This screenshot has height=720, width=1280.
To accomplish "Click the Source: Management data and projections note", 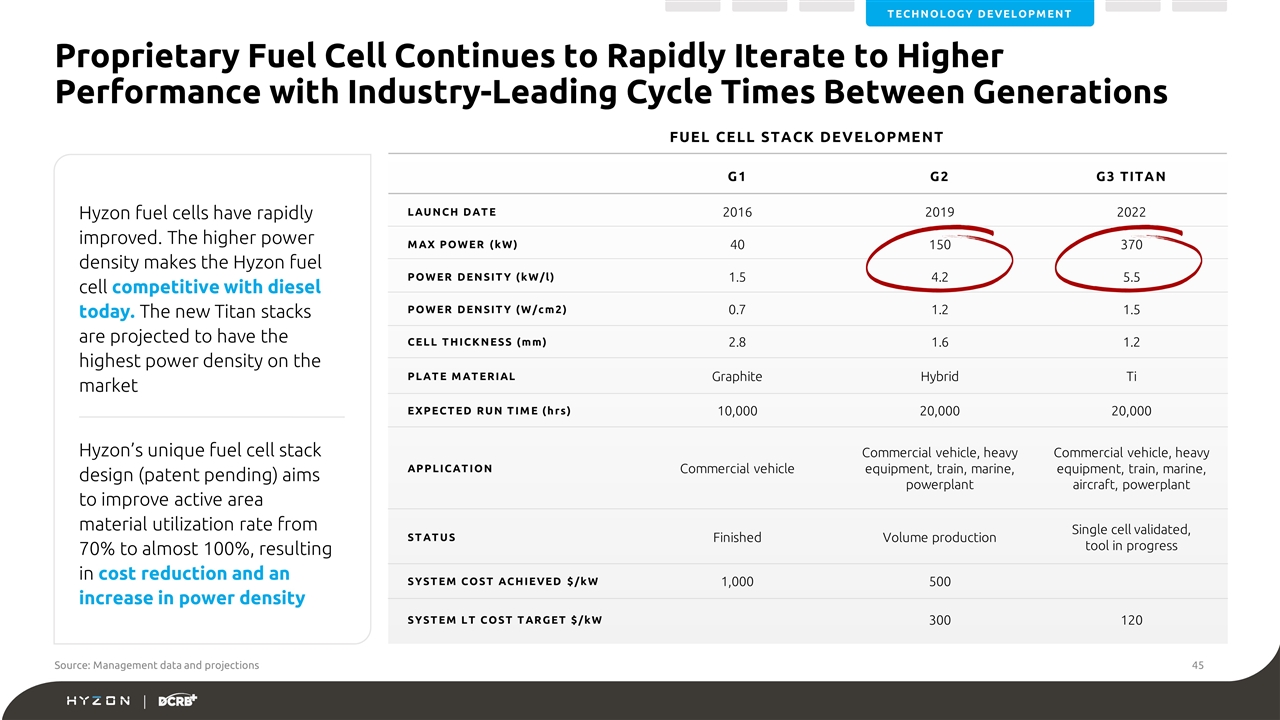I will (155, 665).
